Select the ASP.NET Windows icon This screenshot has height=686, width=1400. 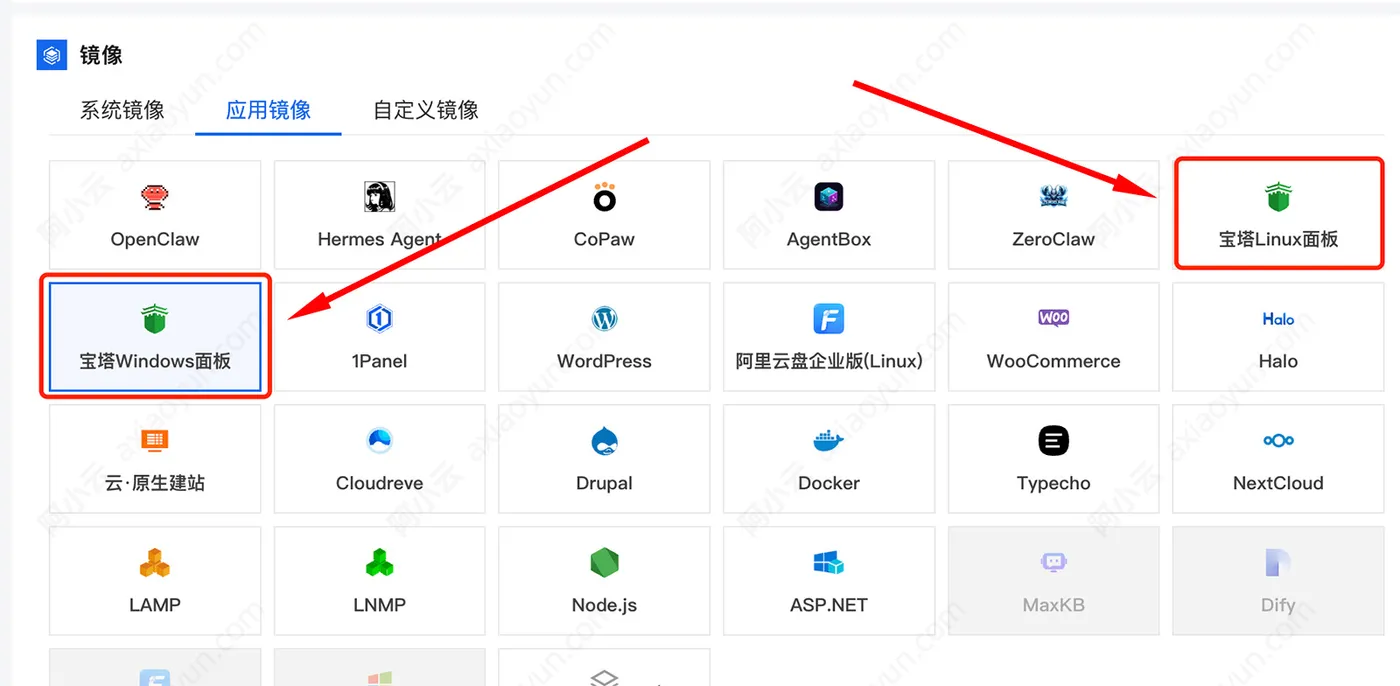pos(829,562)
